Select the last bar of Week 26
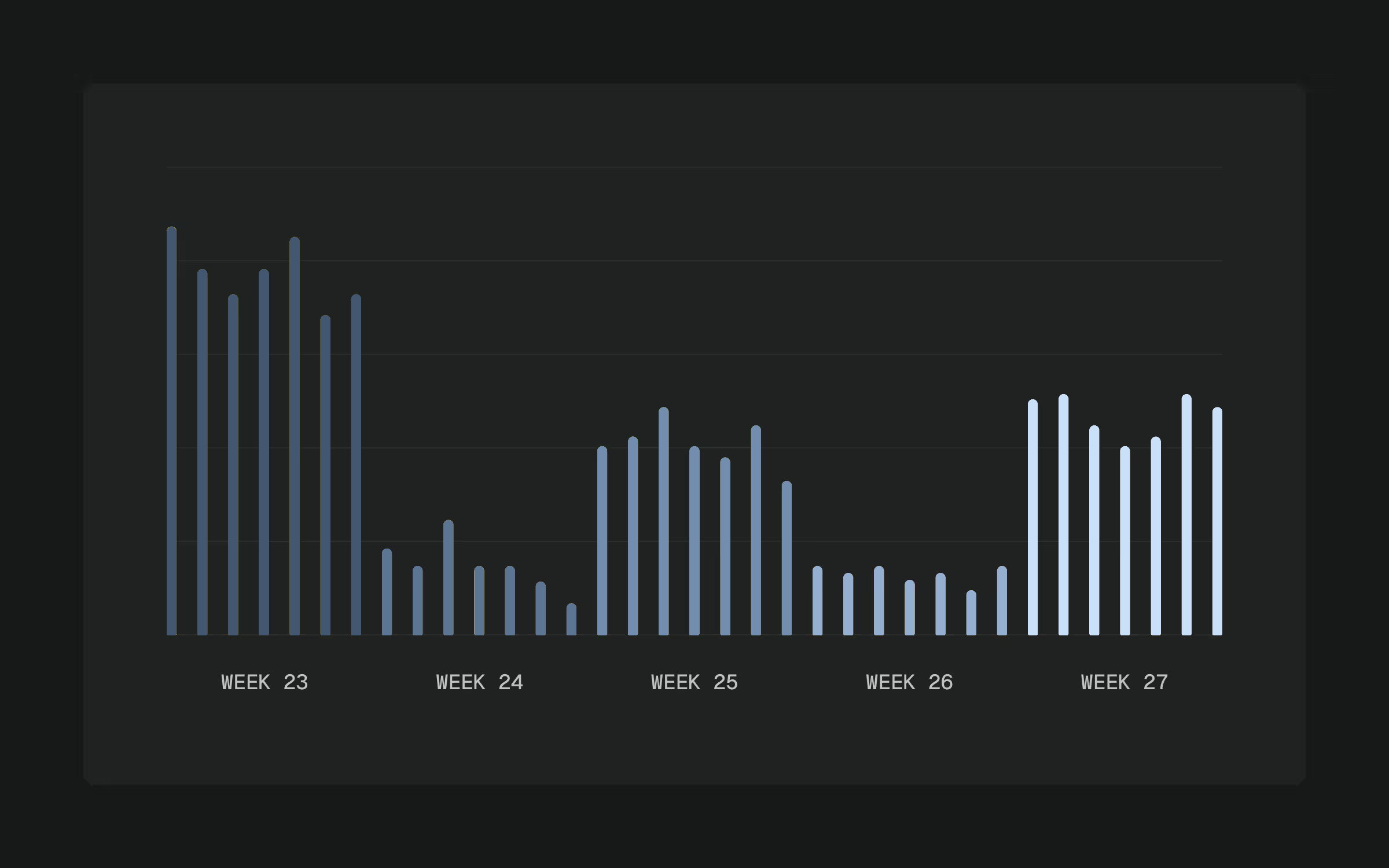This screenshot has height=868, width=1389. click(1002, 601)
